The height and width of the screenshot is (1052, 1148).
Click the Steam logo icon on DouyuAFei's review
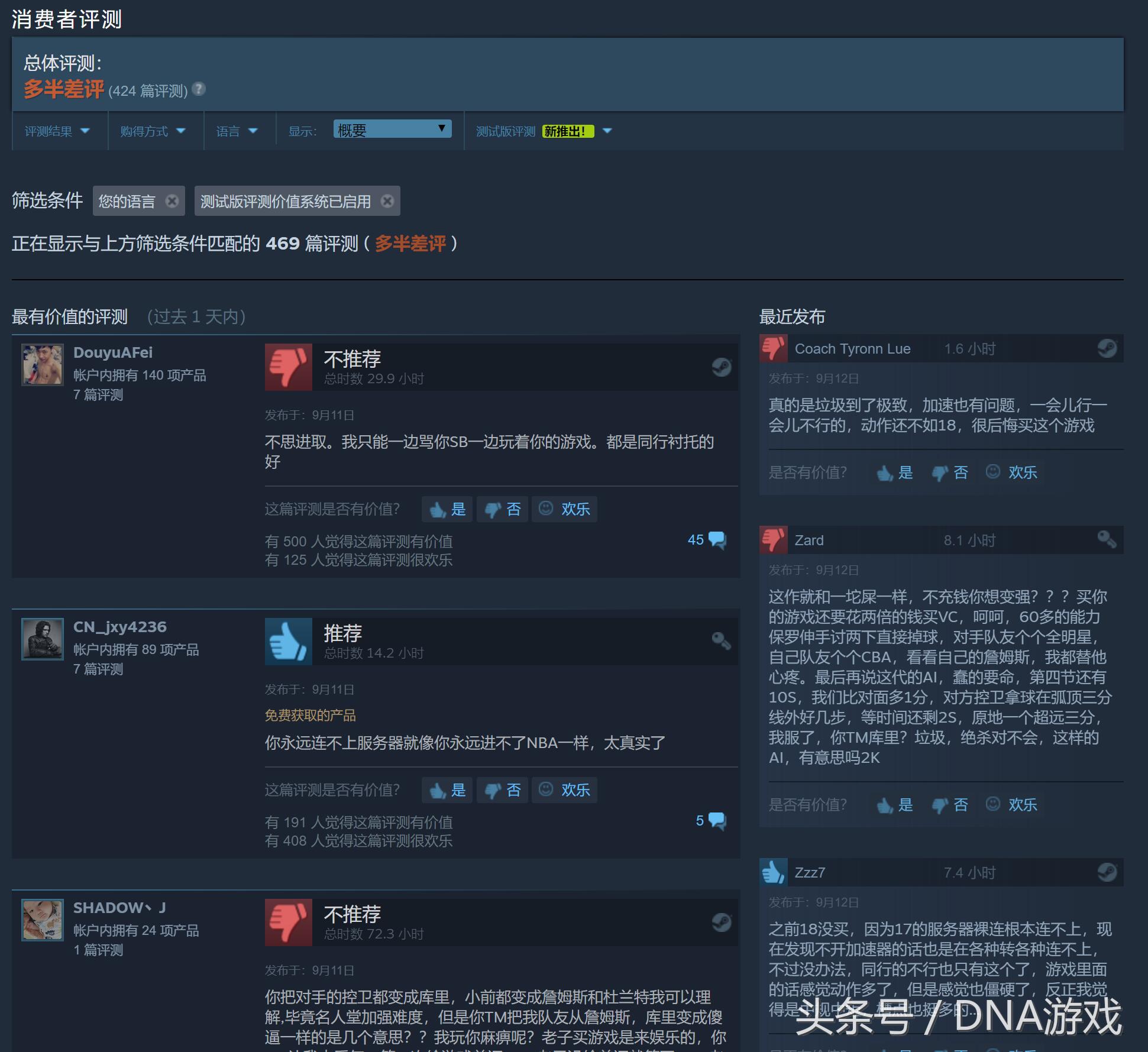[x=722, y=367]
